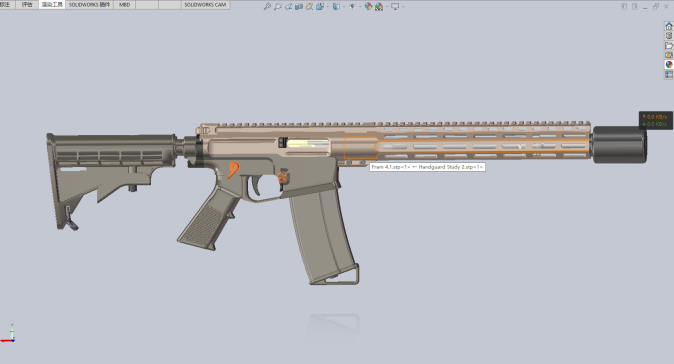
Task: Open the File Explorer folder tab
Action: click(x=669, y=45)
